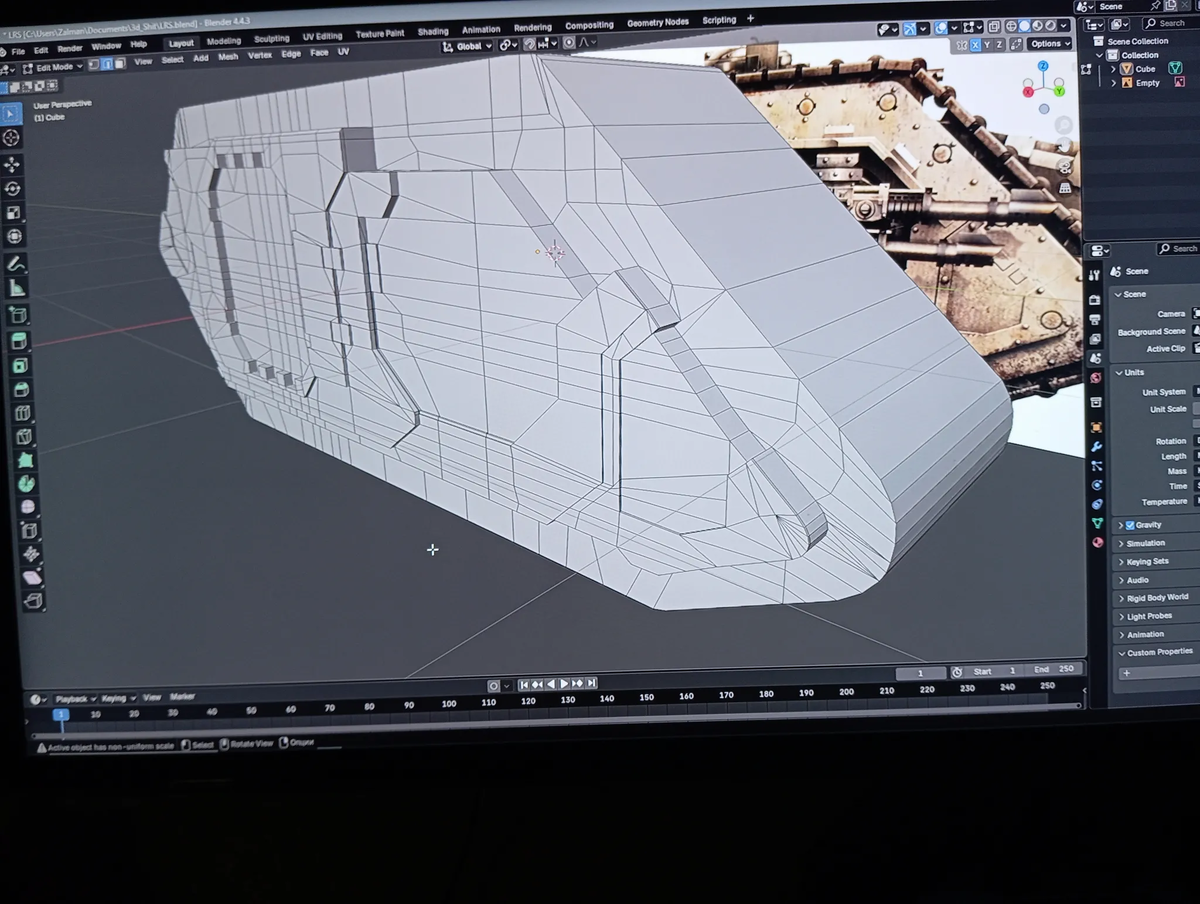Select the Inset Faces tool

[x=22, y=365]
